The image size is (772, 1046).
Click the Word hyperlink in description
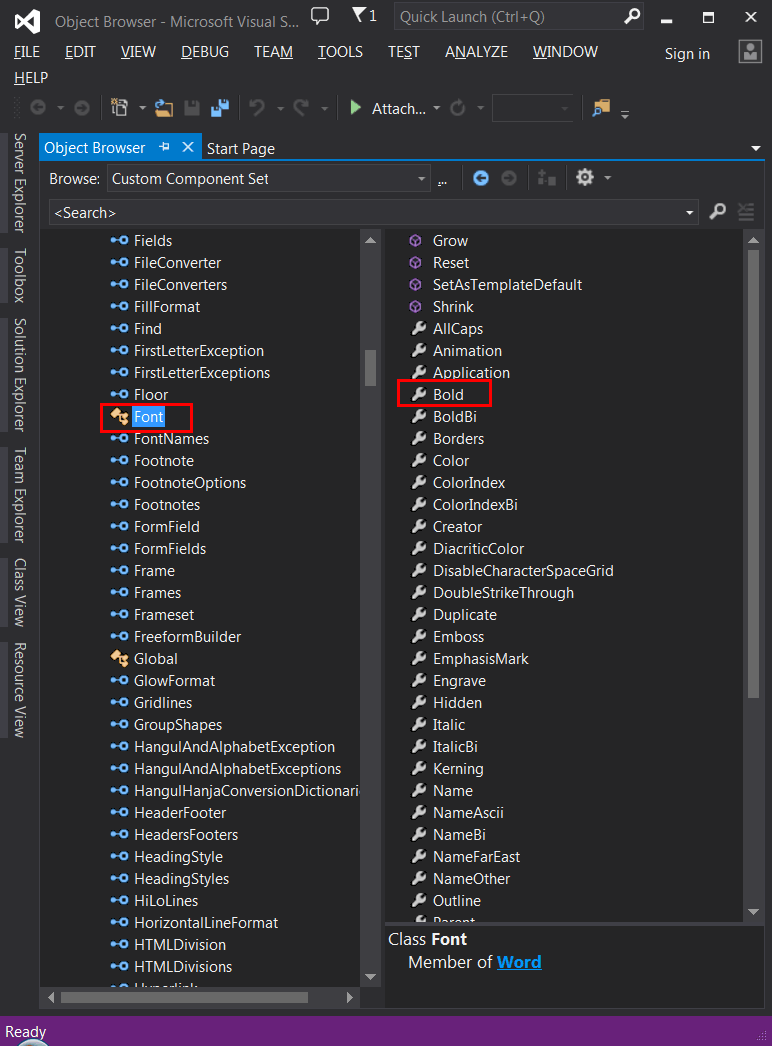(x=519, y=962)
